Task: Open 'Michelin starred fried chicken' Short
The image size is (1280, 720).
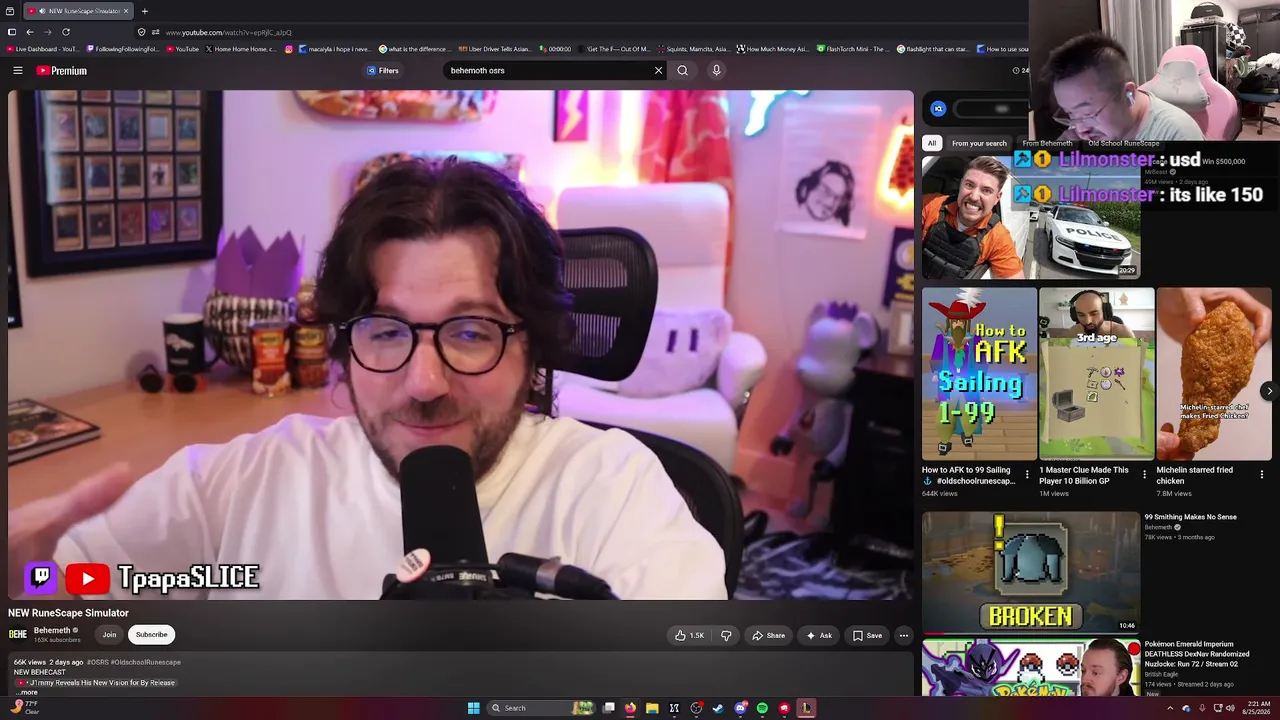Action: (x=1214, y=373)
